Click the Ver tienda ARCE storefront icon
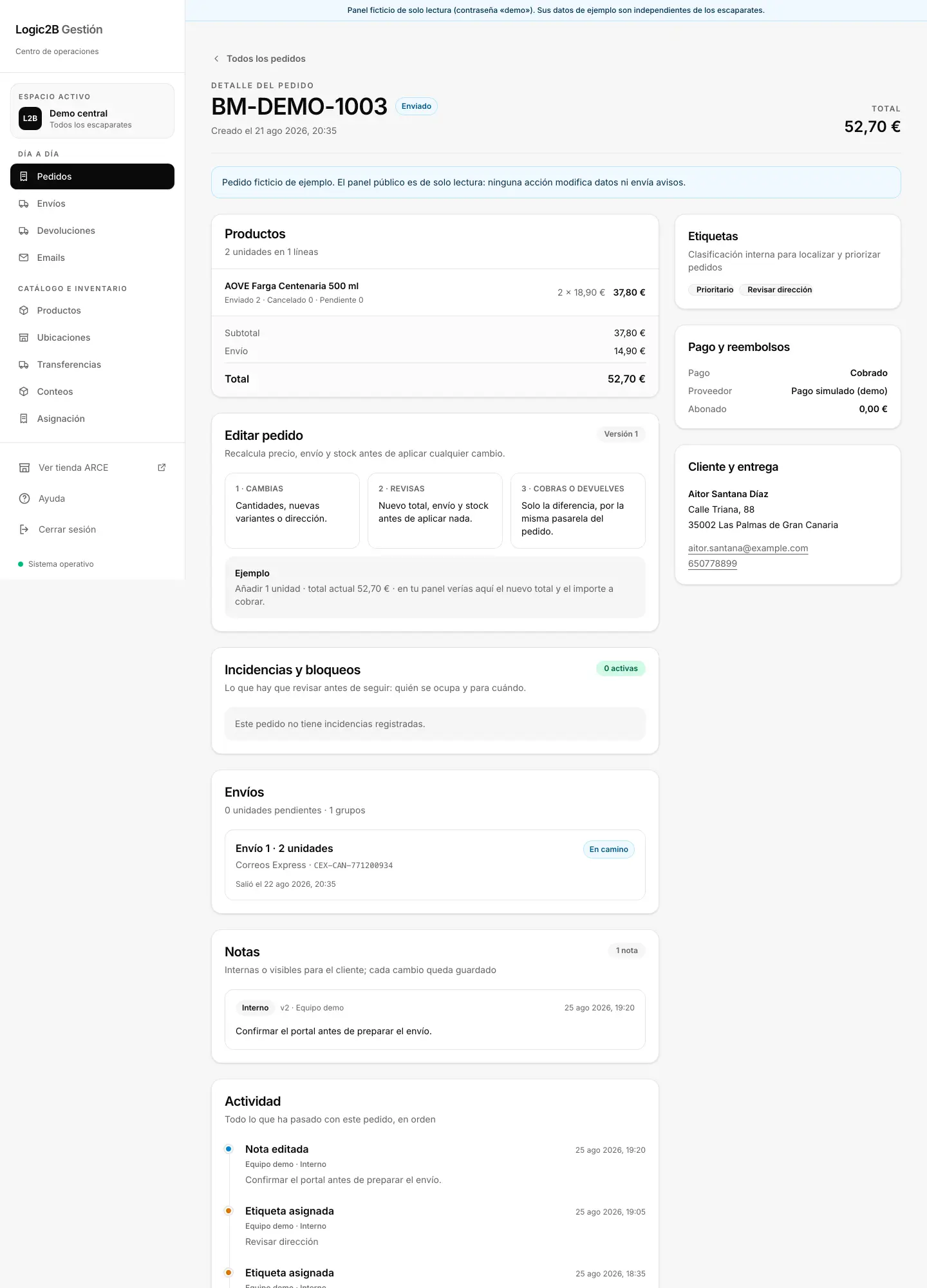 pos(24,468)
